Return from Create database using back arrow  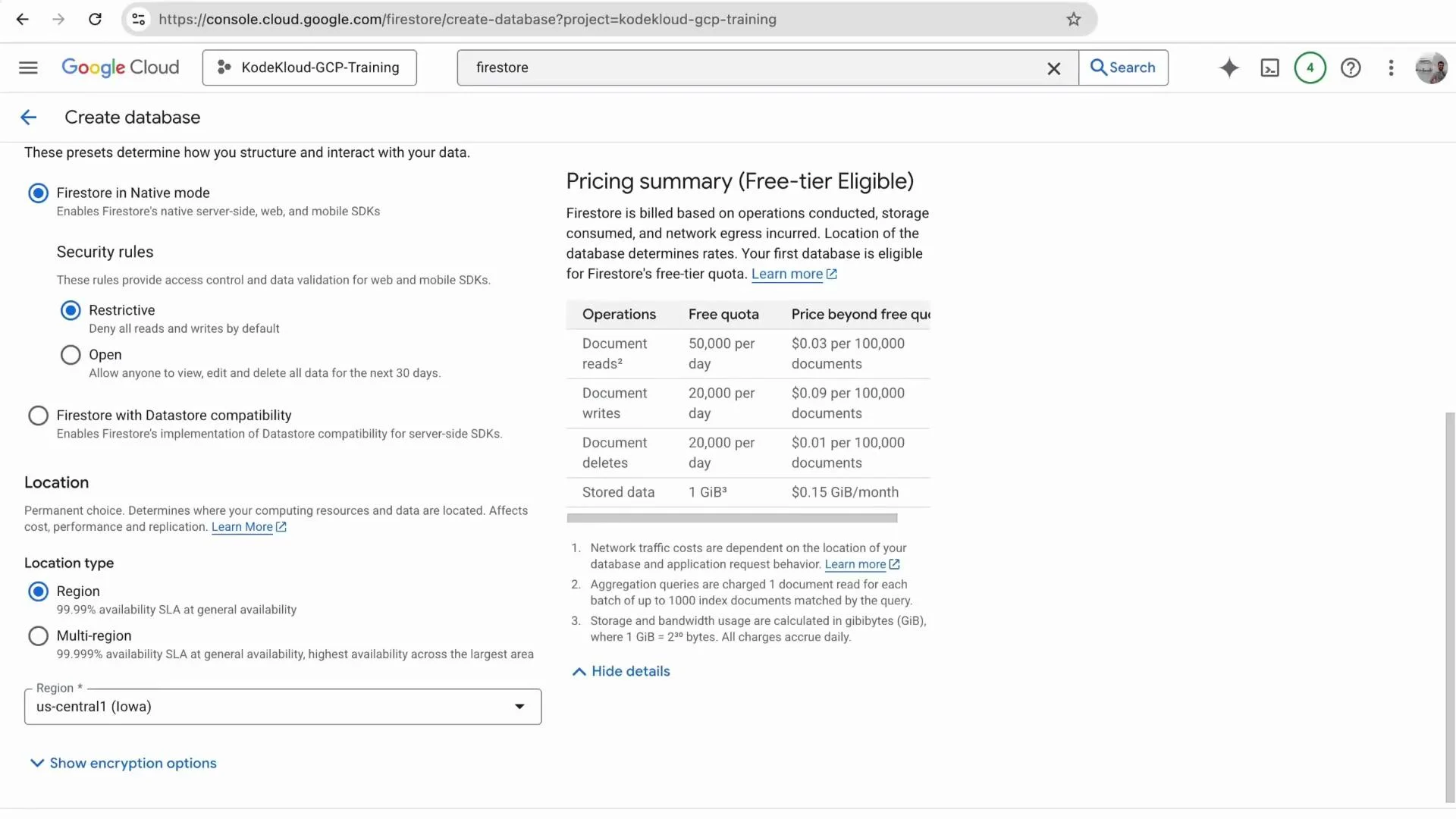tap(29, 118)
